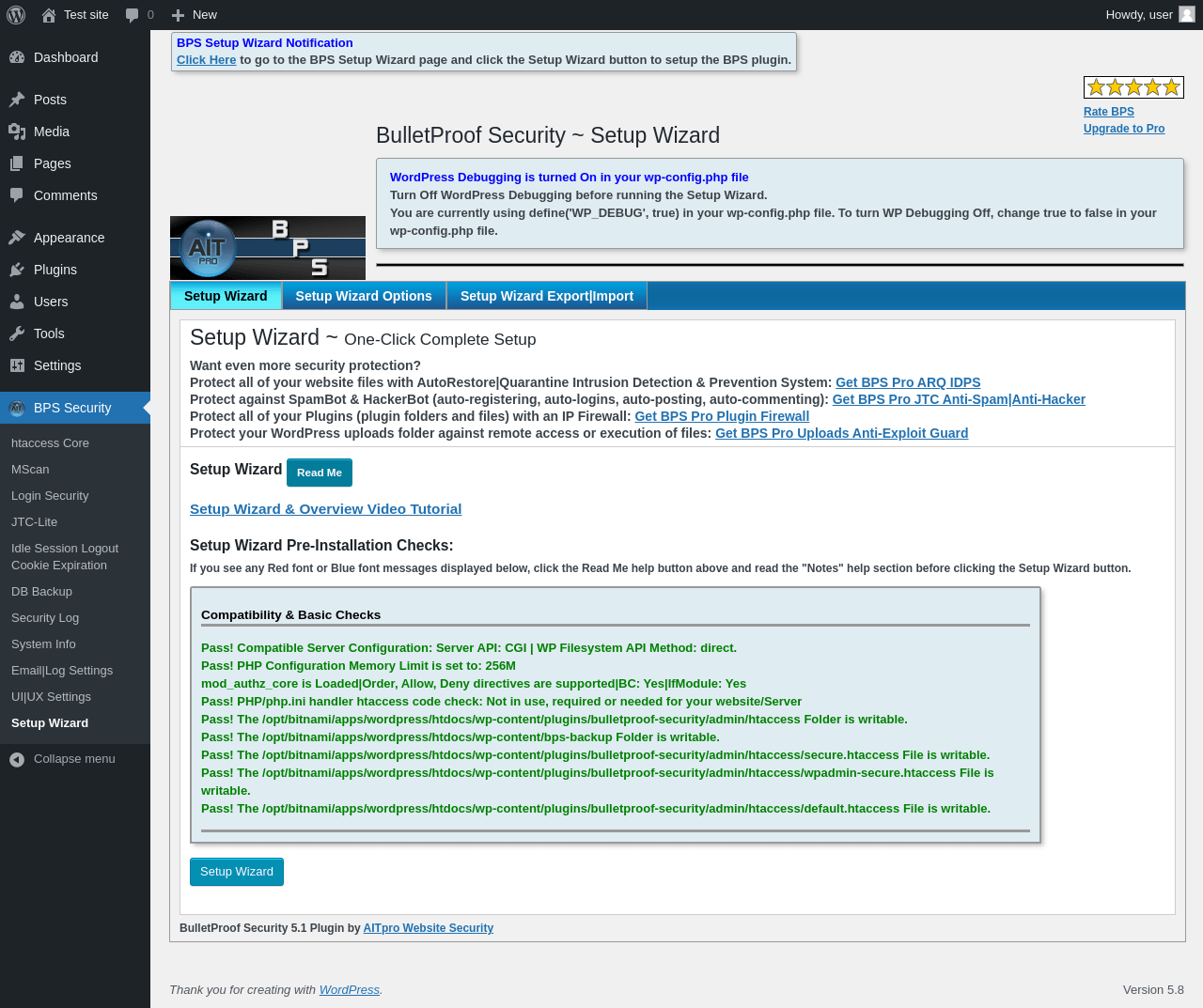Click the Users person icon
Screen dimensions: 1203x1008
tap(17, 302)
